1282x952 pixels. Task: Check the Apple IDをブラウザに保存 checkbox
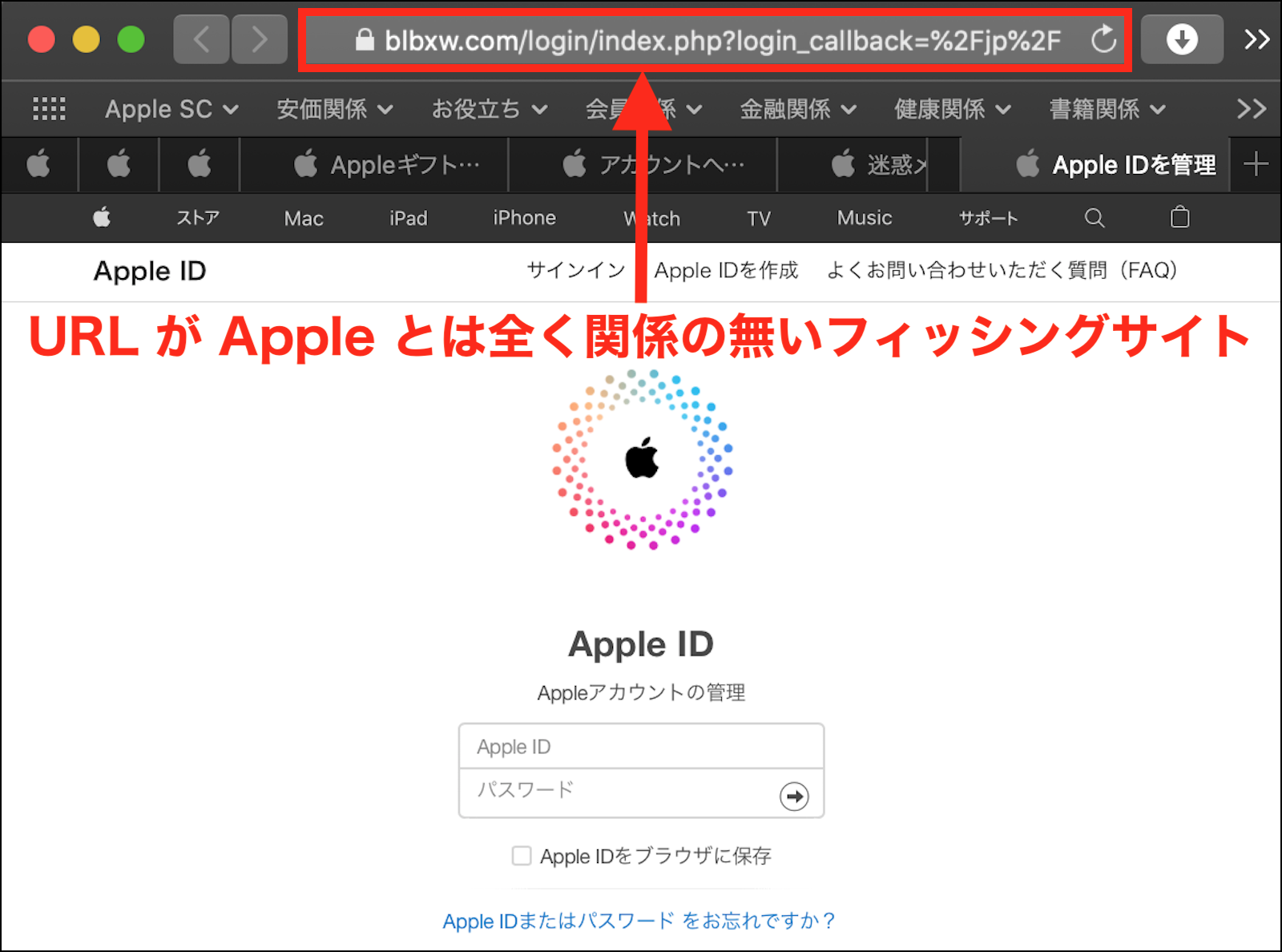click(x=522, y=856)
